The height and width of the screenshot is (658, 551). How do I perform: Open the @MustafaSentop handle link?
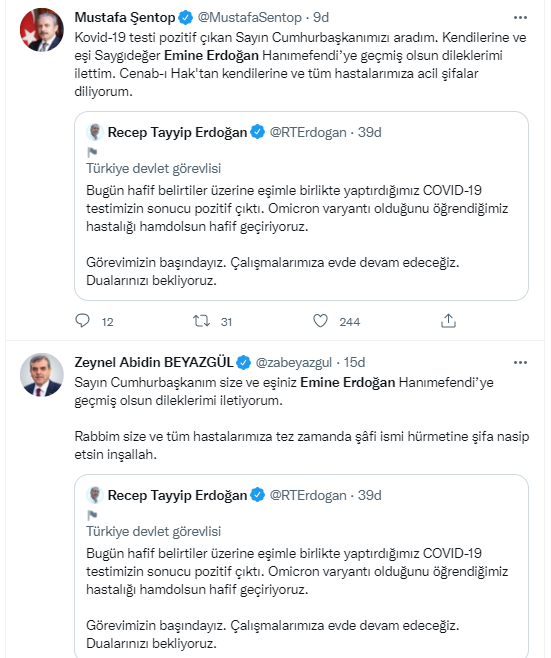(x=249, y=18)
